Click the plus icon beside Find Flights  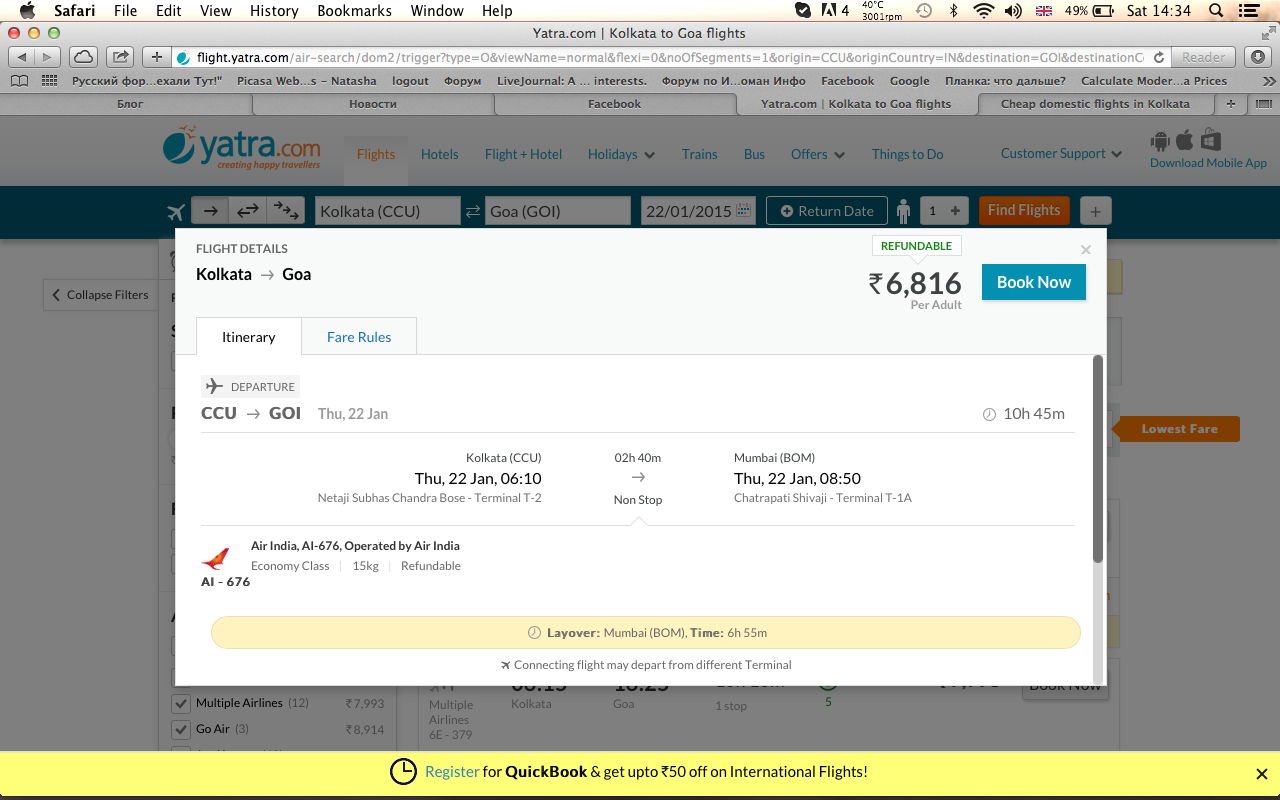(1096, 211)
